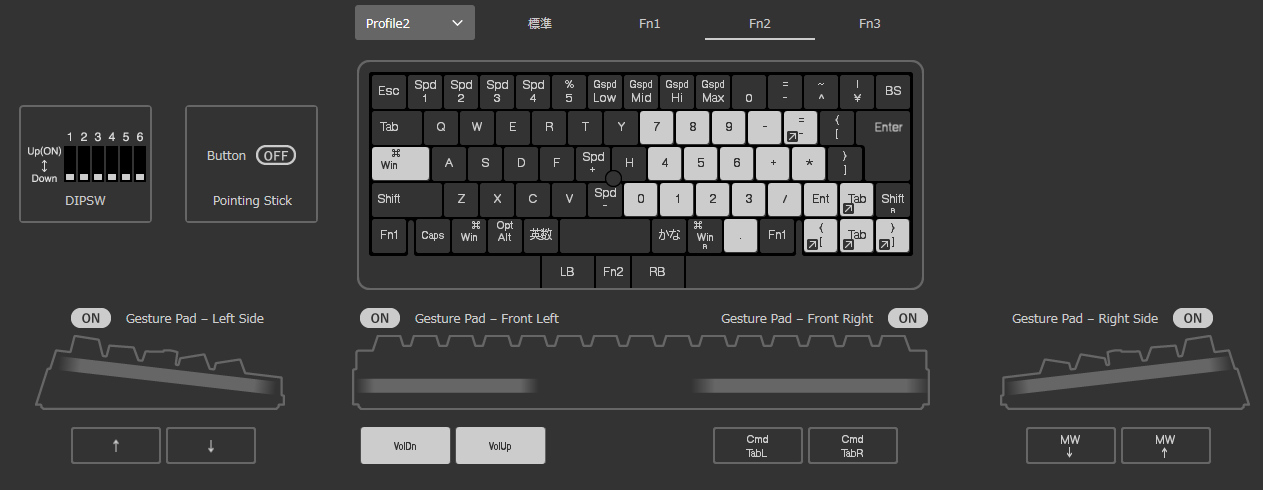
Task: Select the Caps key
Action: 433,235
